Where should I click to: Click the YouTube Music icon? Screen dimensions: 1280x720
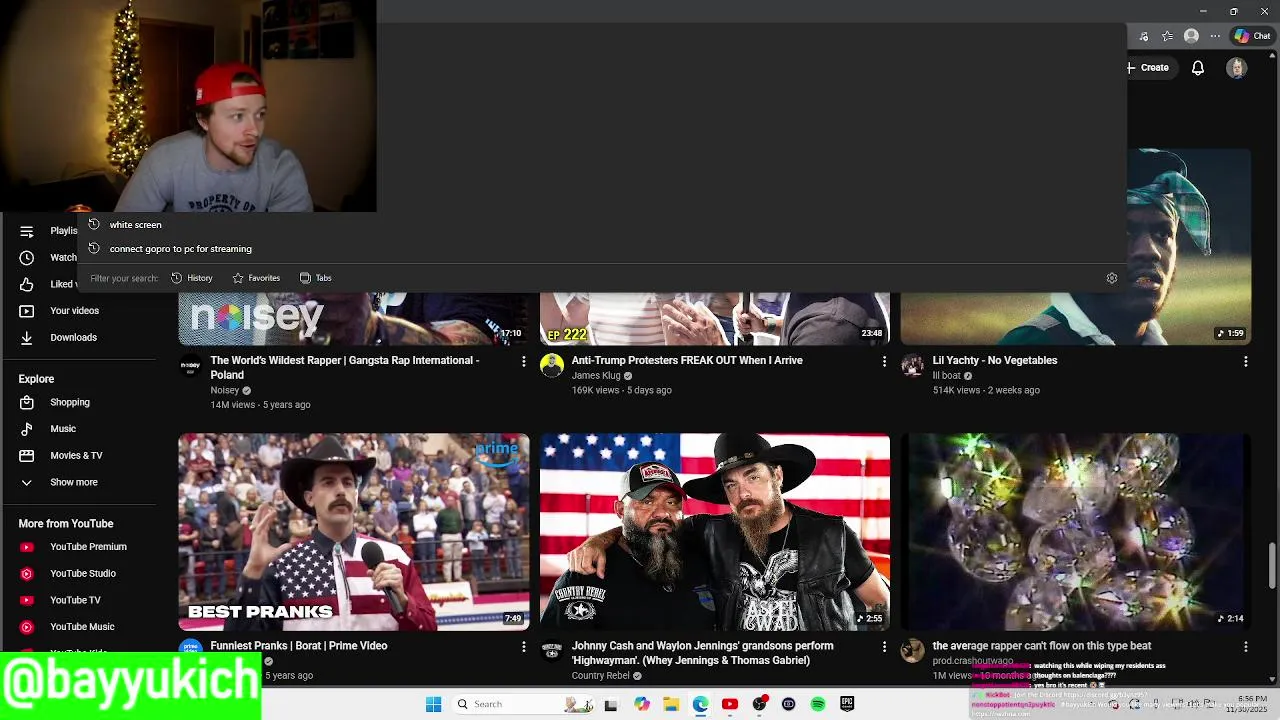click(27, 627)
